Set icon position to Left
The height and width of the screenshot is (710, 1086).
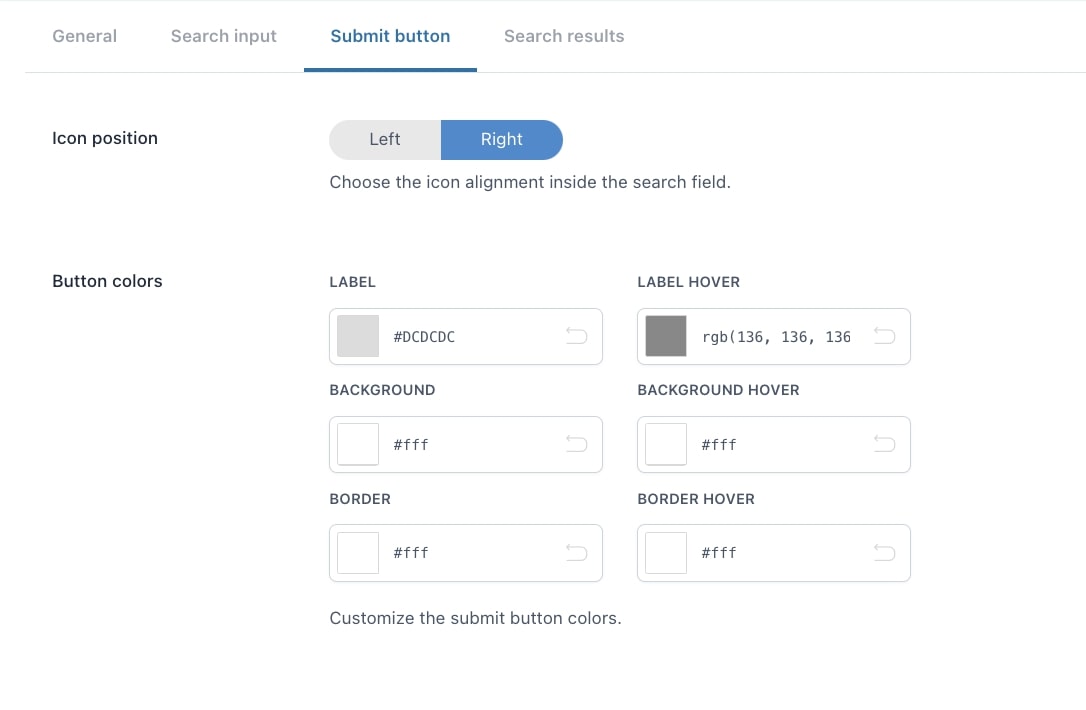[385, 139]
